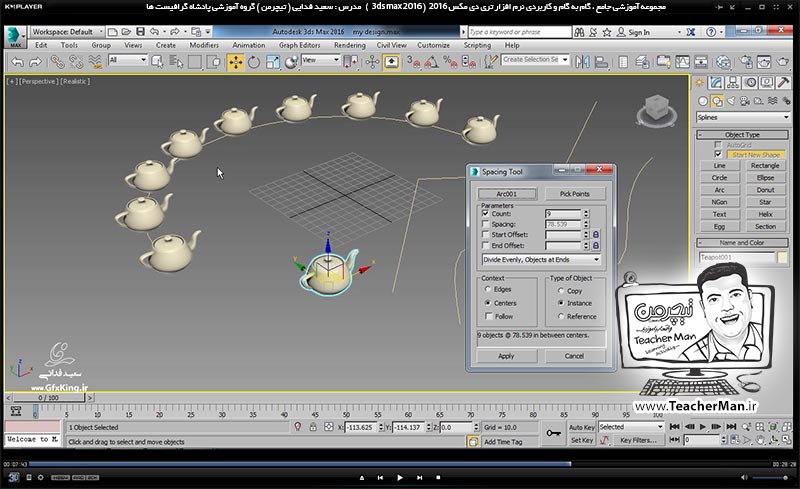
Task: Click the Save File icon in quick access toolbar
Action: click(140, 32)
